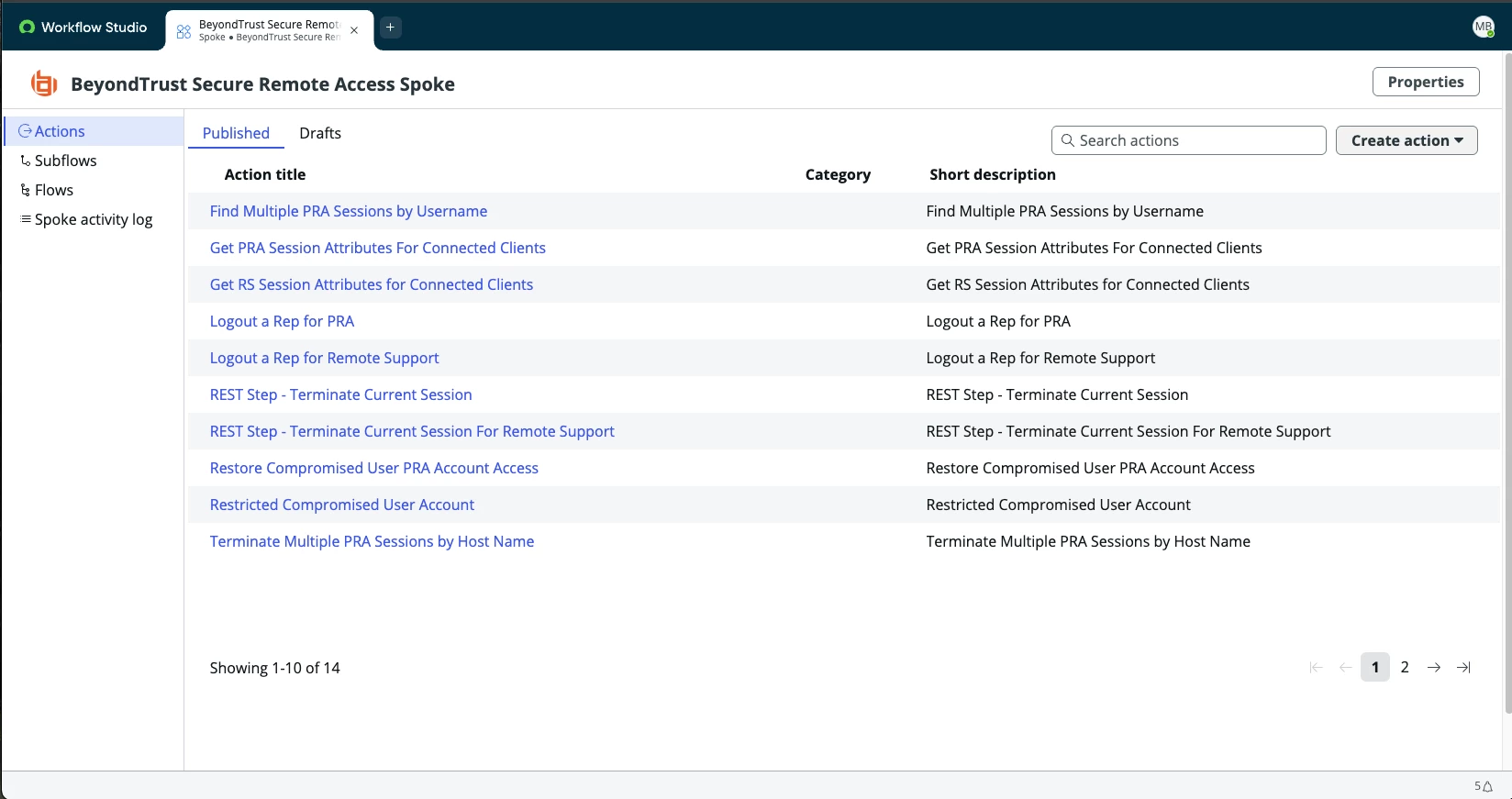The height and width of the screenshot is (799, 1512).
Task: Open Restricted Compromised User Account action
Action: [x=342, y=505]
